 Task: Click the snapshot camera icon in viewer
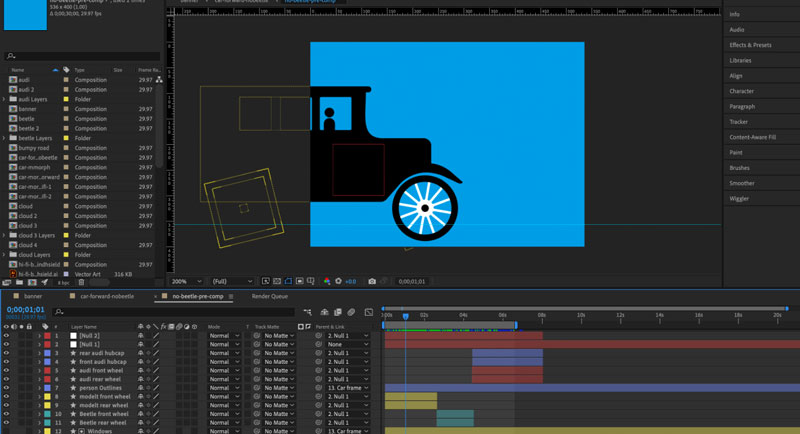(x=372, y=282)
